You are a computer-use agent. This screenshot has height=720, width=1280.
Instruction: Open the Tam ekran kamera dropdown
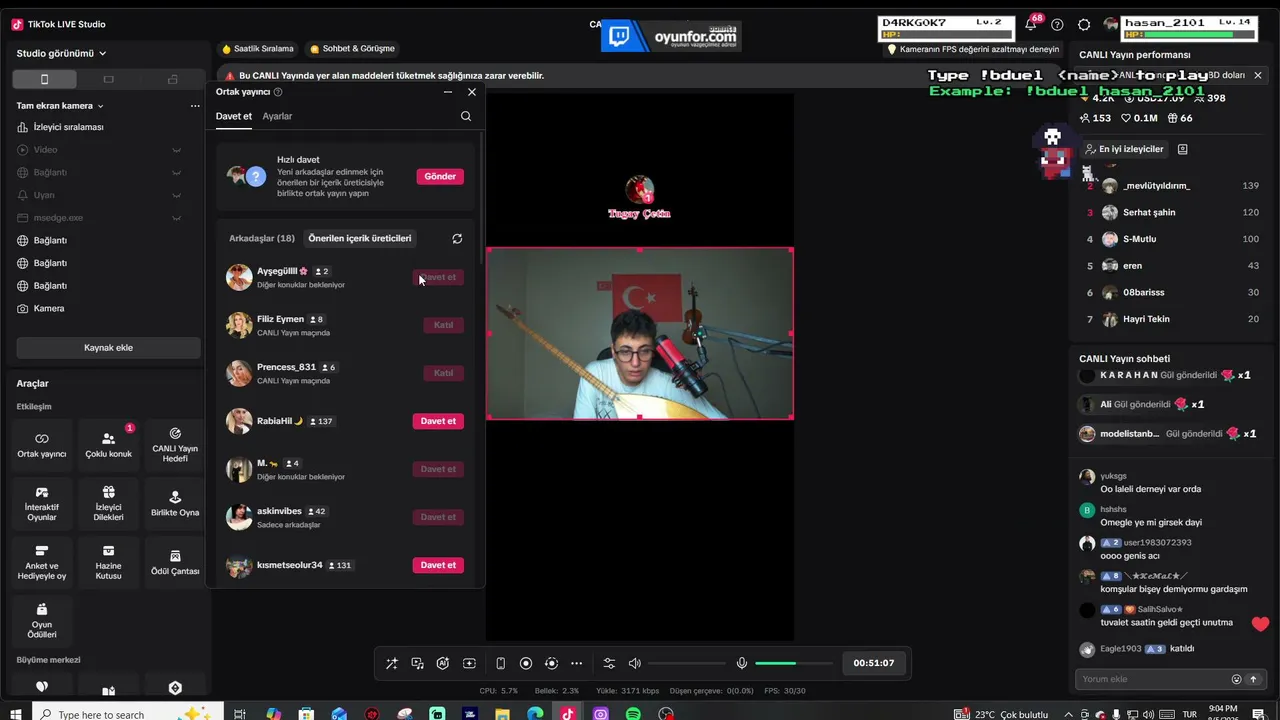tap(60, 106)
